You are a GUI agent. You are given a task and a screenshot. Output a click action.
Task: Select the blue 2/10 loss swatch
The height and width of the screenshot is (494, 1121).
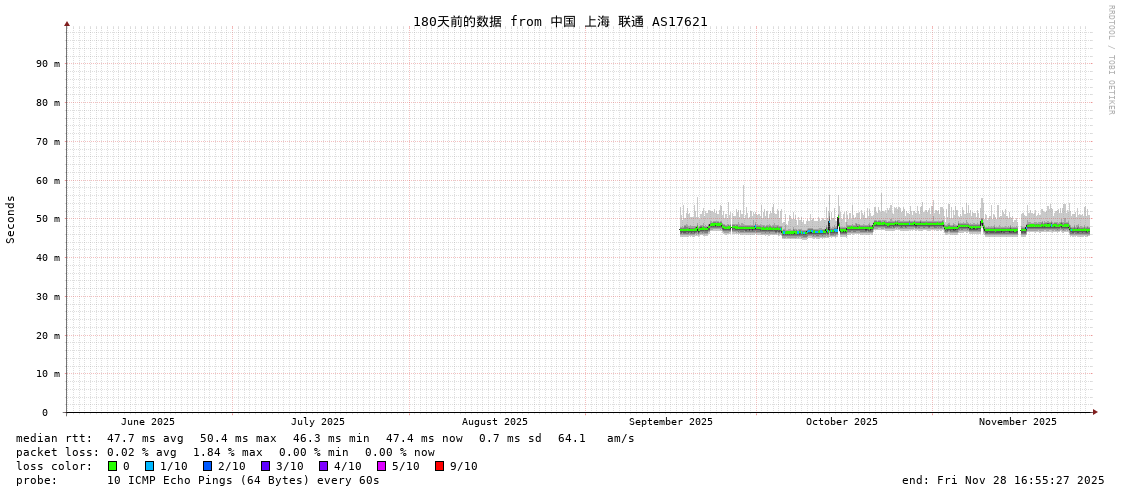pos(207,466)
